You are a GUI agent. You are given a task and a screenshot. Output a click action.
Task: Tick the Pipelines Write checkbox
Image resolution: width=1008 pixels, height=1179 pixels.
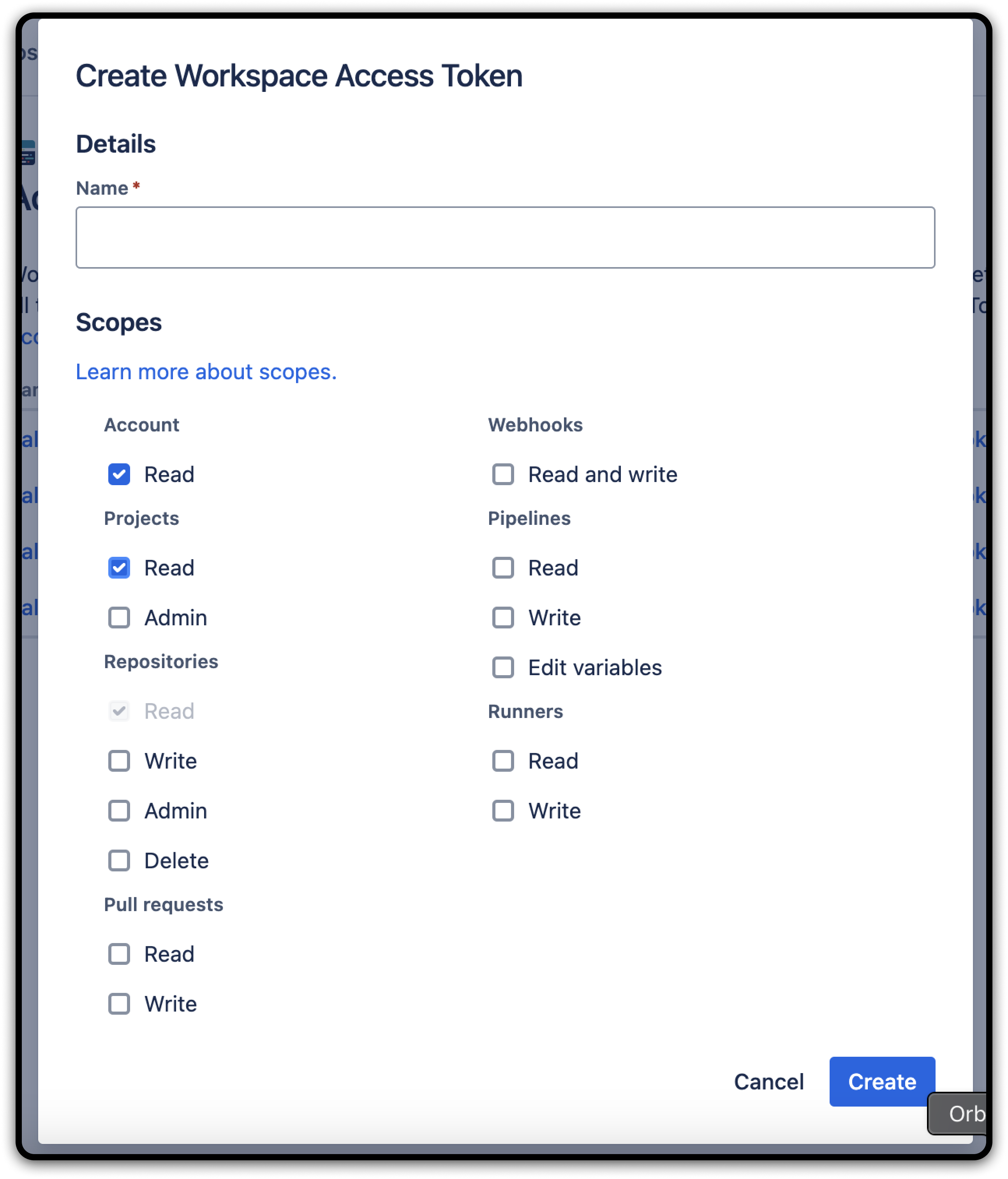coord(503,618)
